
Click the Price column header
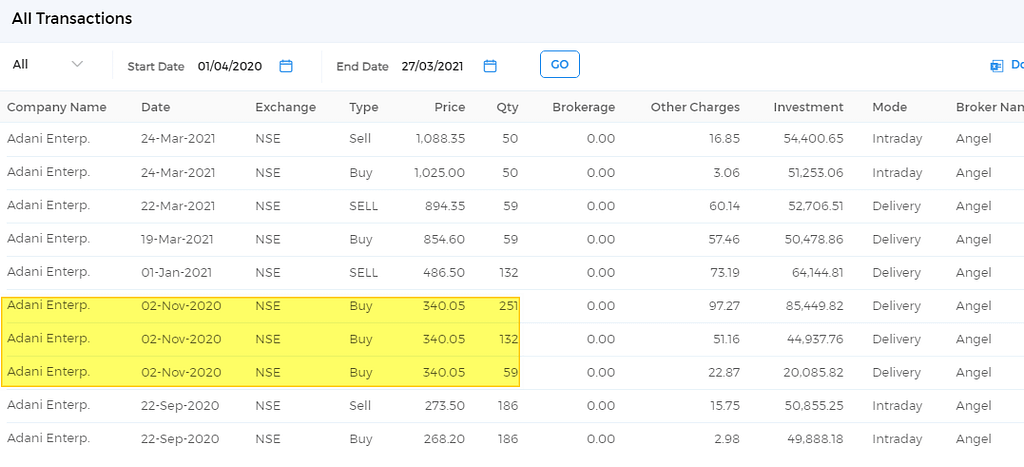(x=450, y=107)
